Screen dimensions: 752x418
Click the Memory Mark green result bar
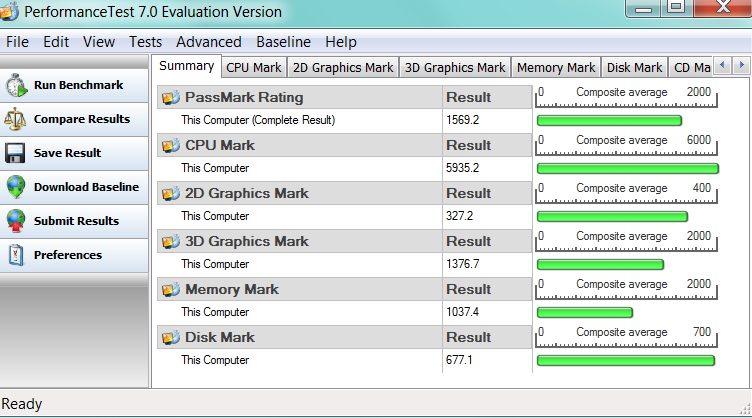[585, 313]
